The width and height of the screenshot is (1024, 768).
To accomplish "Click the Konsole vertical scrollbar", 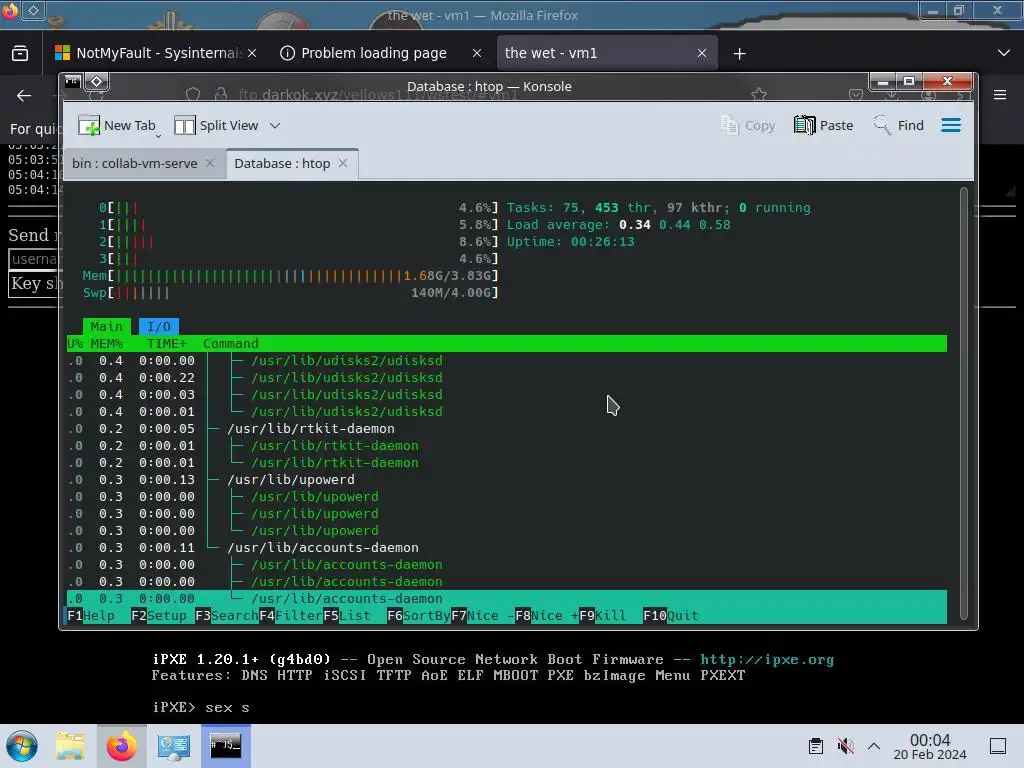I will 963,403.
